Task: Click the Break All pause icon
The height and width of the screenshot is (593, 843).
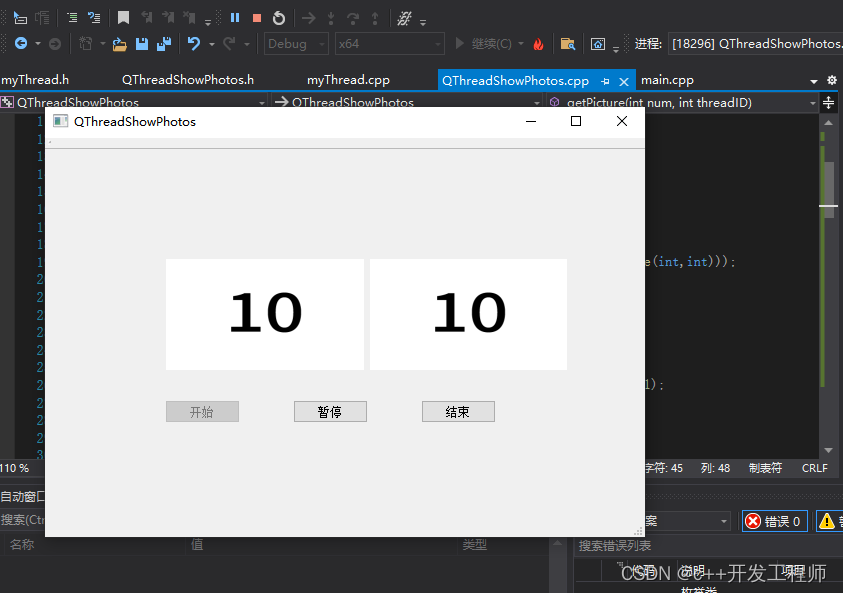Action: 234,17
